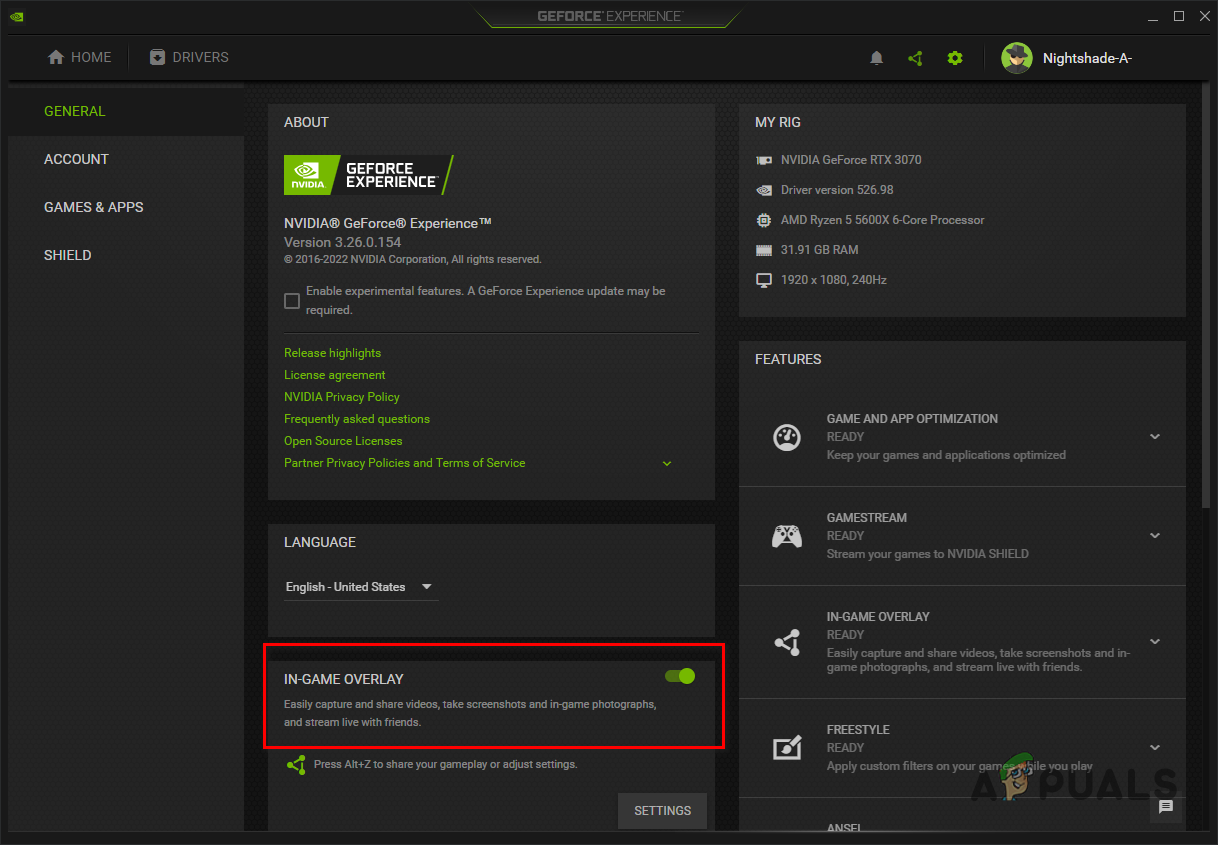Open notifications via the bell icon

[x=876, y=57]
